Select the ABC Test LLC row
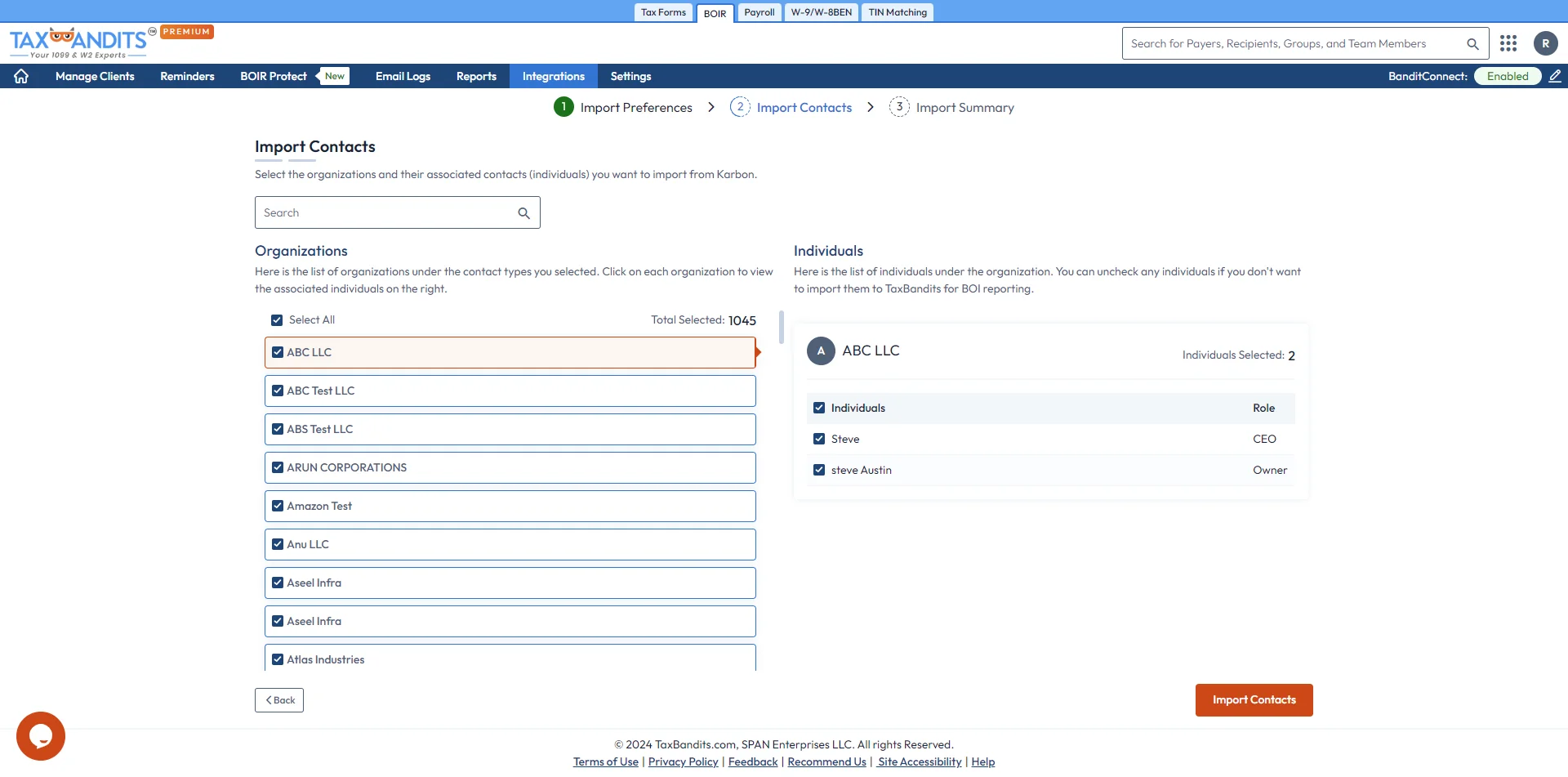This screenshot has width=1568, height=777. [x=510, y=391]
